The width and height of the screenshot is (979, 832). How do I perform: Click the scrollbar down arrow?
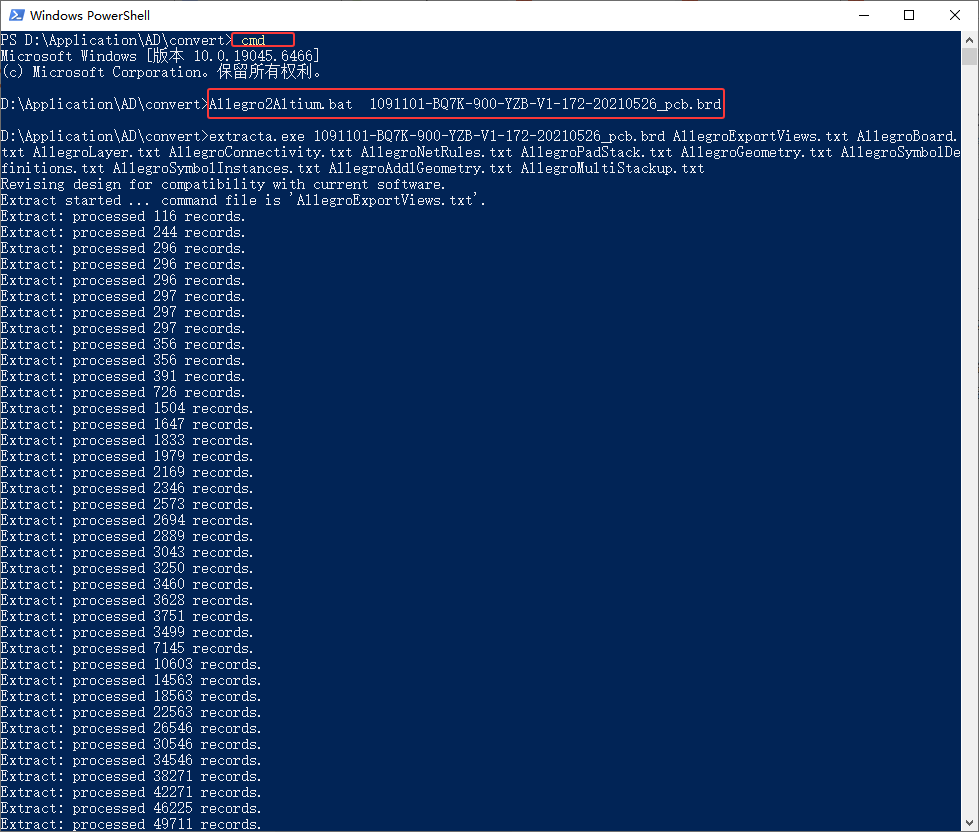tap(969, 823)
